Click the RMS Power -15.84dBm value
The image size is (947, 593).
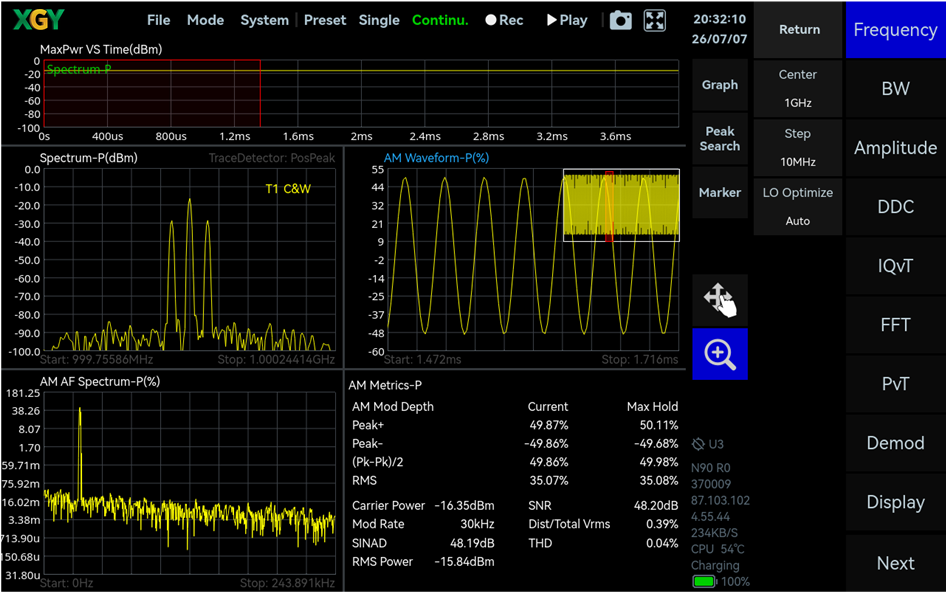click(x=464, y=562)
